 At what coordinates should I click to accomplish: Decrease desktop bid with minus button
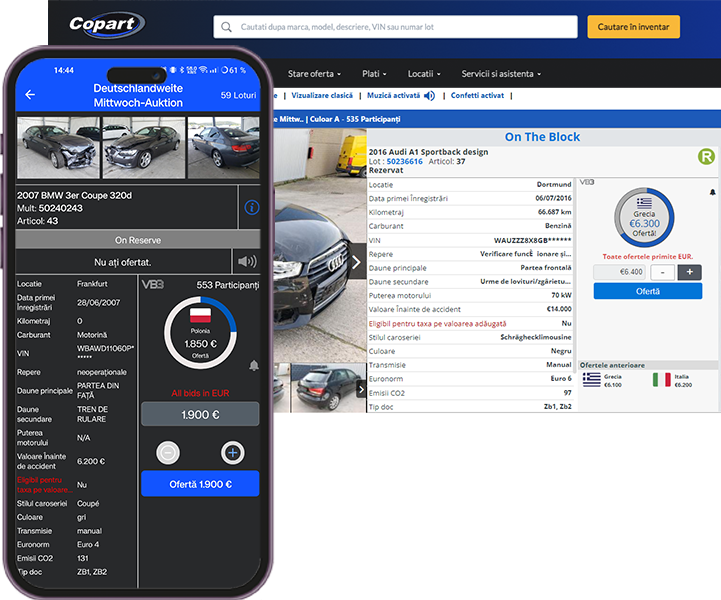[663, 272]
